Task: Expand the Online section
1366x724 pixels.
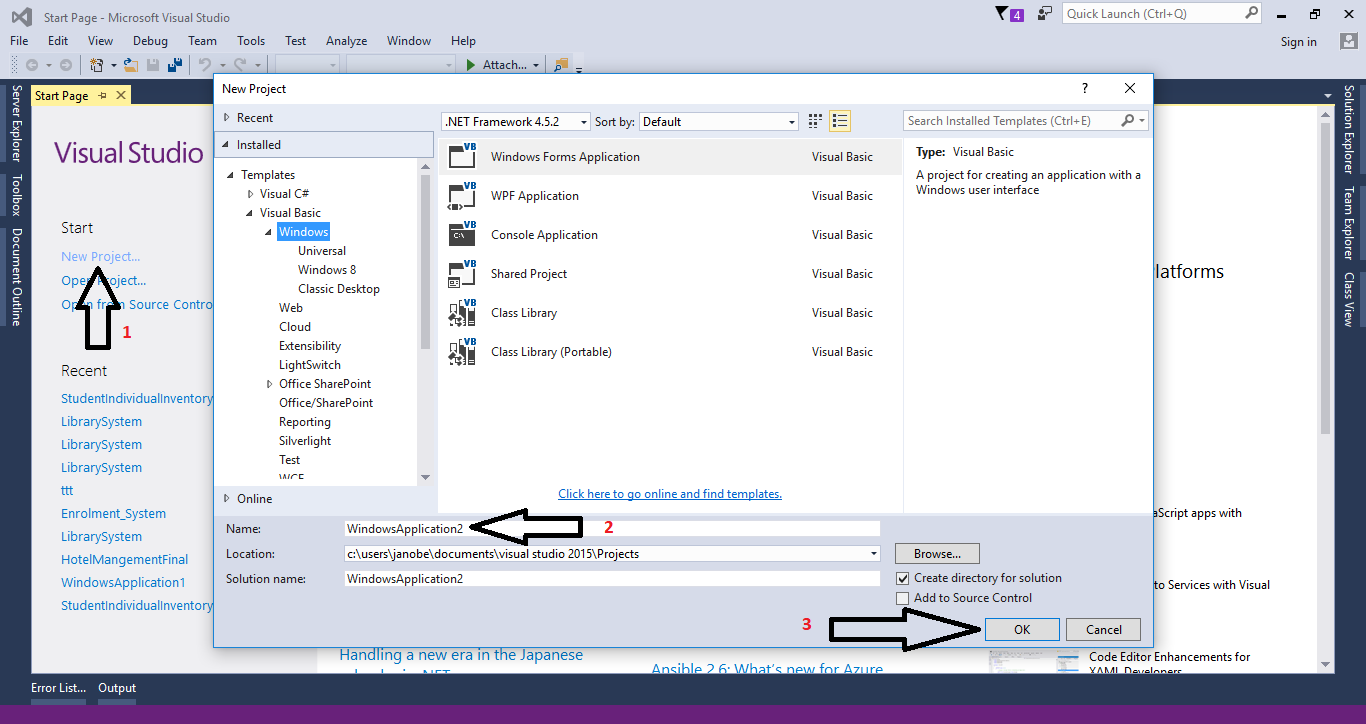Action: (x=227, y=498)
